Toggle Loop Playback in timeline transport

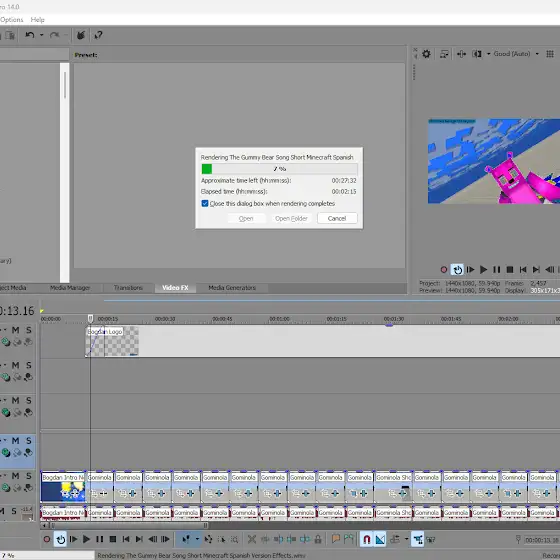pyautogui.click(x=60, y=539)
